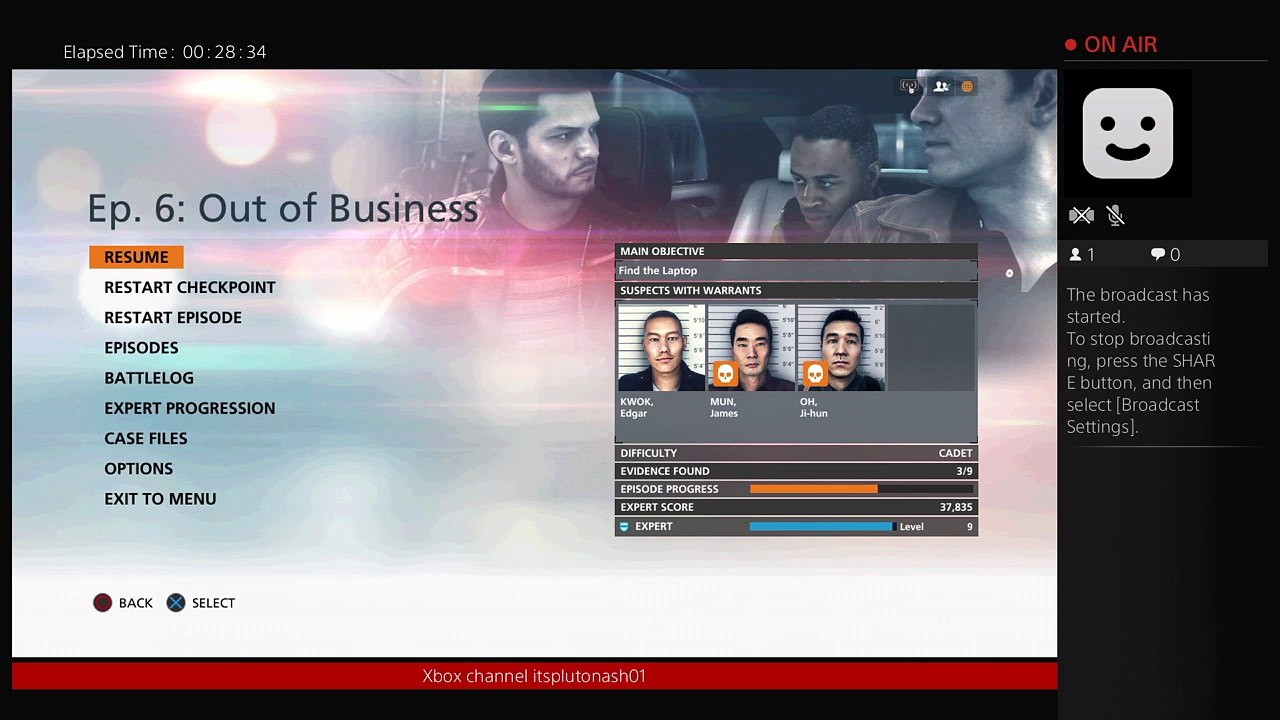
Task: Choose RESTART EPISODE
Action: coord(173,317)
